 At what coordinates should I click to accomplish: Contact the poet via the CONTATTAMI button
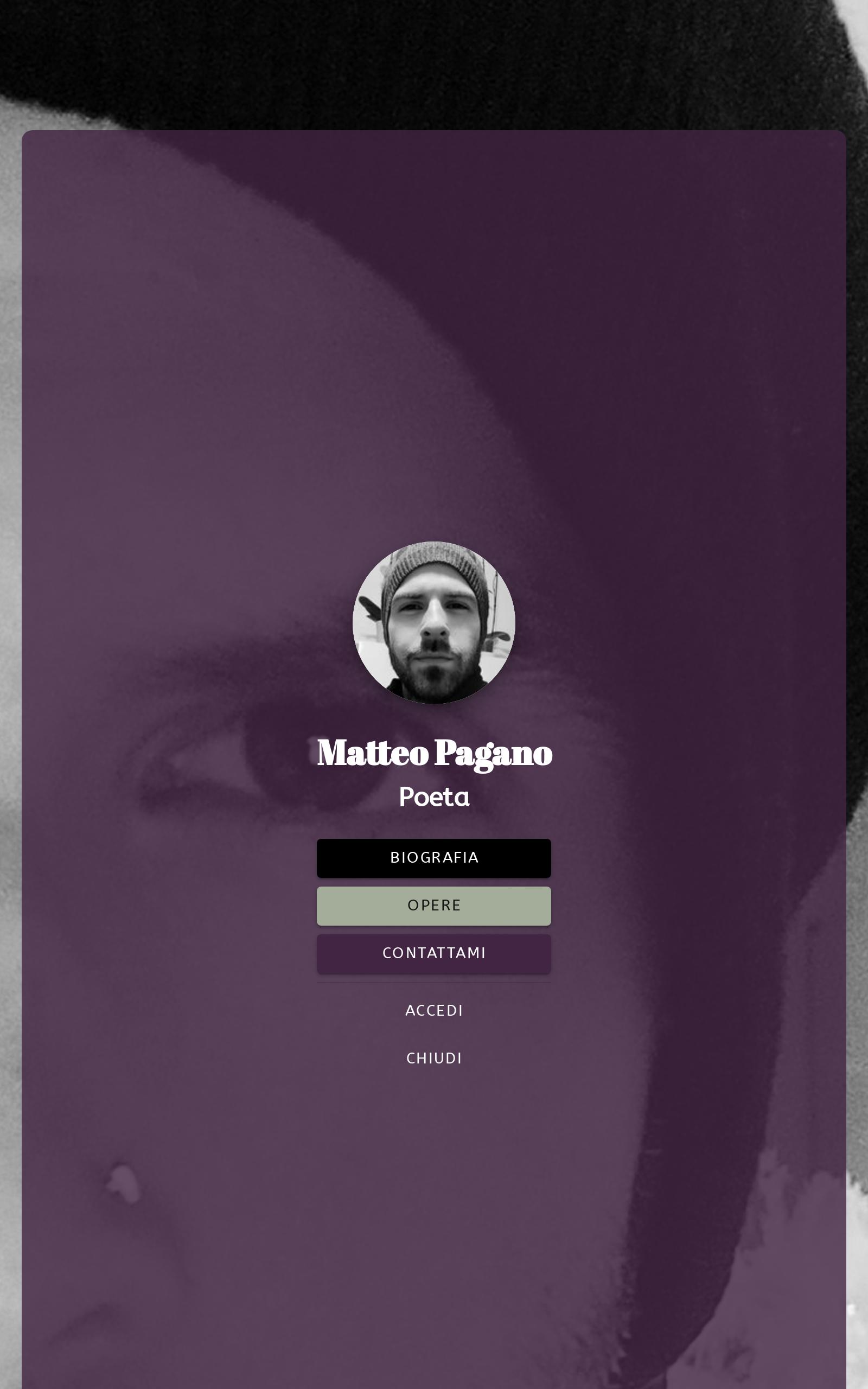[433, 953]
